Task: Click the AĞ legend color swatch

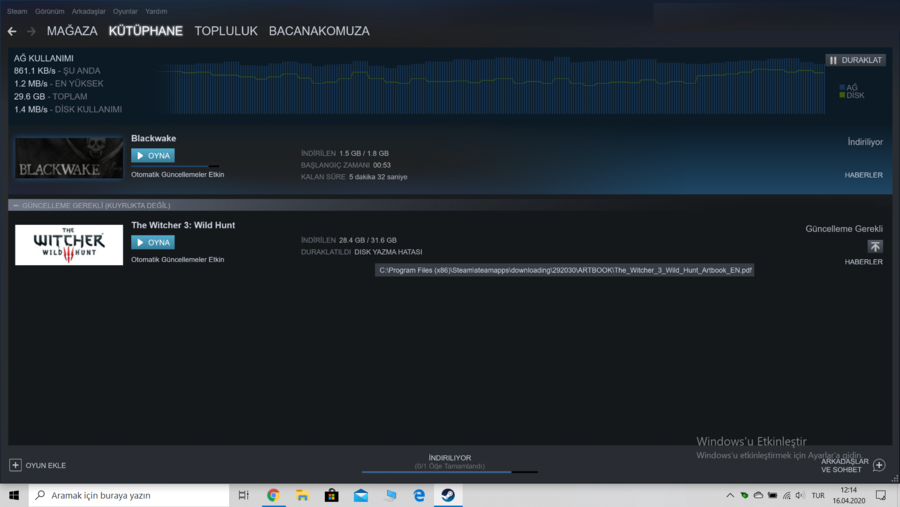Action: (842, 88)
